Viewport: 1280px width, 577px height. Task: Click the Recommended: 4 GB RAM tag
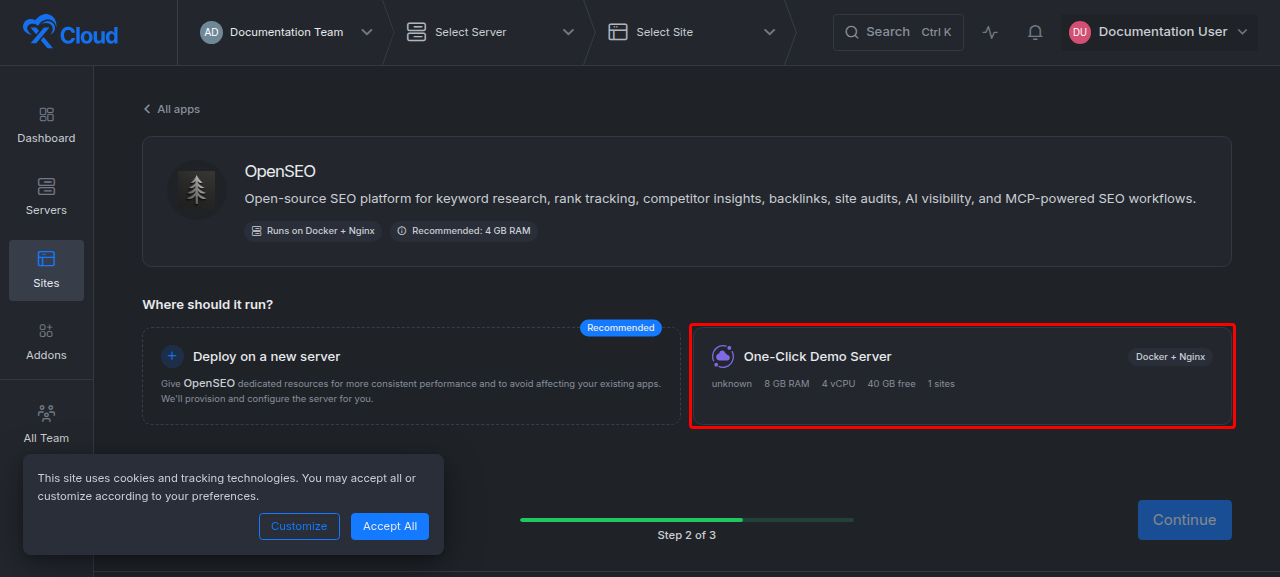coord(464,231)
